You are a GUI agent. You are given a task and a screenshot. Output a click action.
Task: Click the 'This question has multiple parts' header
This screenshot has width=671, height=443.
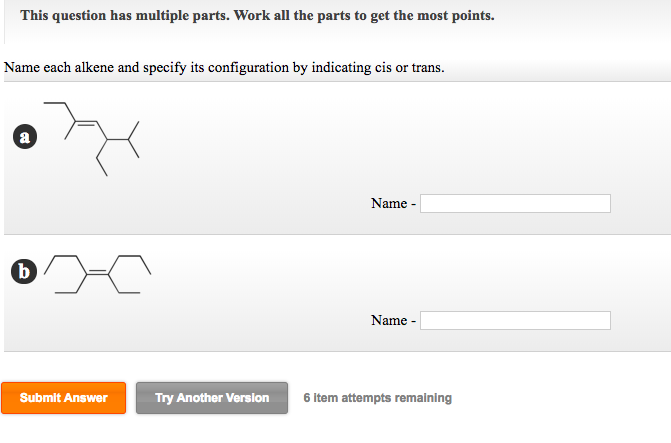(257, 16)
